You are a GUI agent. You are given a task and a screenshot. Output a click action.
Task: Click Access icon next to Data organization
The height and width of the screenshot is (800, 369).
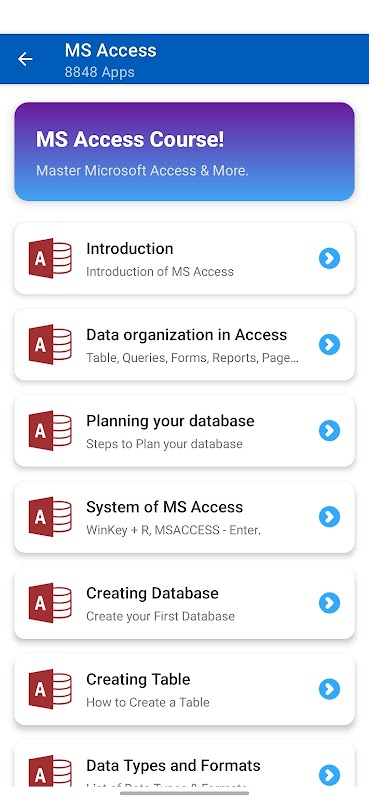[50, 344]
